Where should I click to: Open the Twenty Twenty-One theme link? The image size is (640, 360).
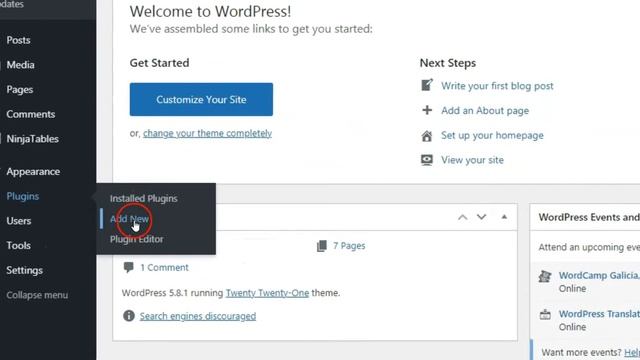[267, 293]
